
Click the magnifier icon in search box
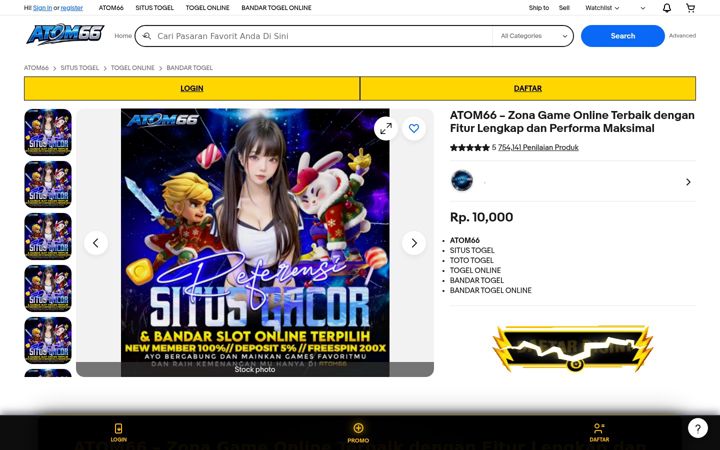pos(146,36)
